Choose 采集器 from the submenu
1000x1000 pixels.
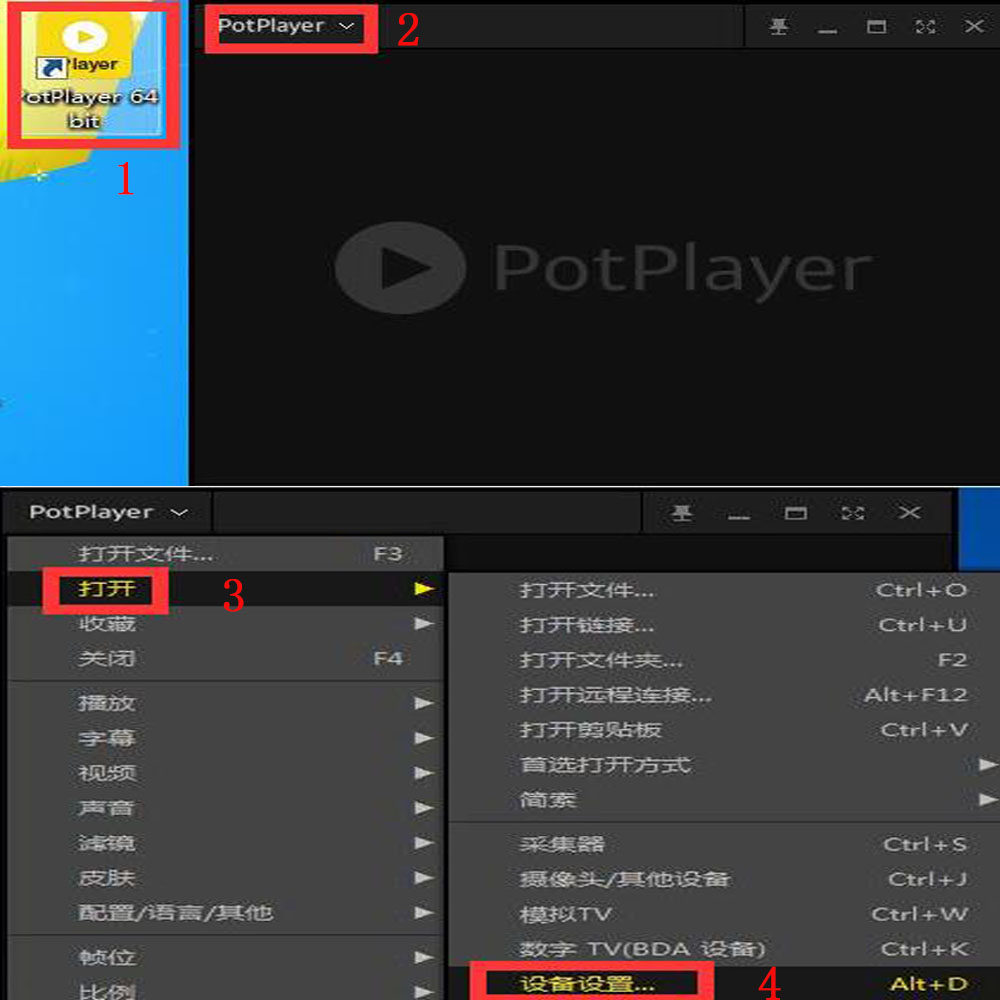point(724,844)
